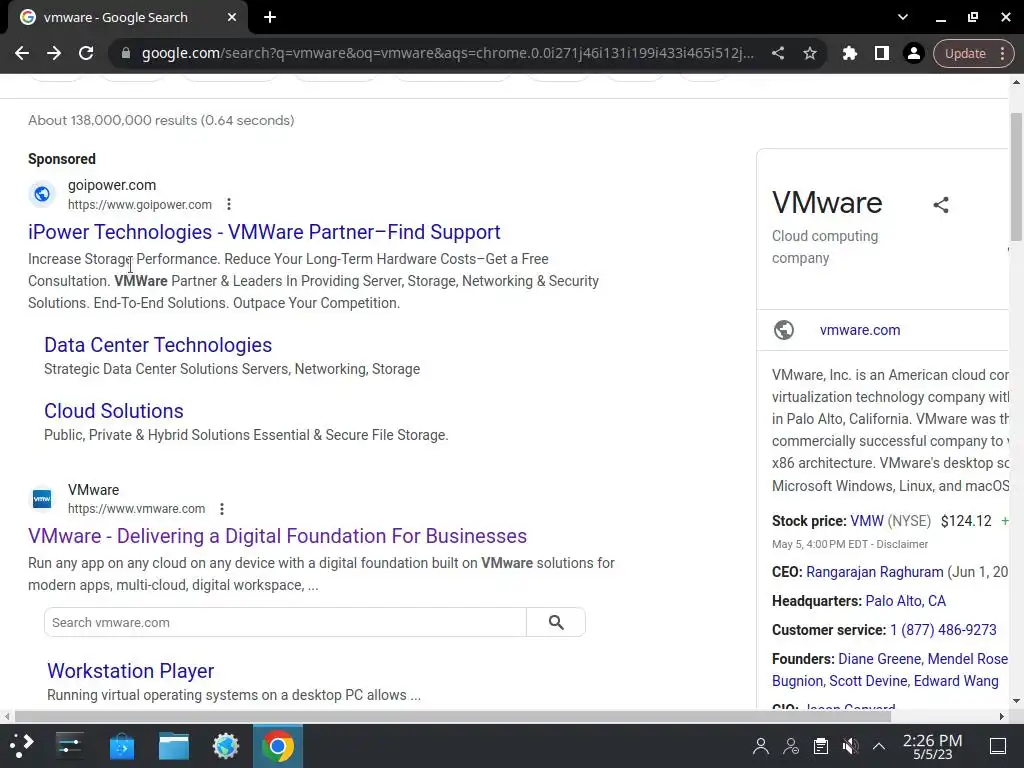Click the stock Disclaimer link
The width and height of the screenshot is (1024, 768).
point(902,544)
